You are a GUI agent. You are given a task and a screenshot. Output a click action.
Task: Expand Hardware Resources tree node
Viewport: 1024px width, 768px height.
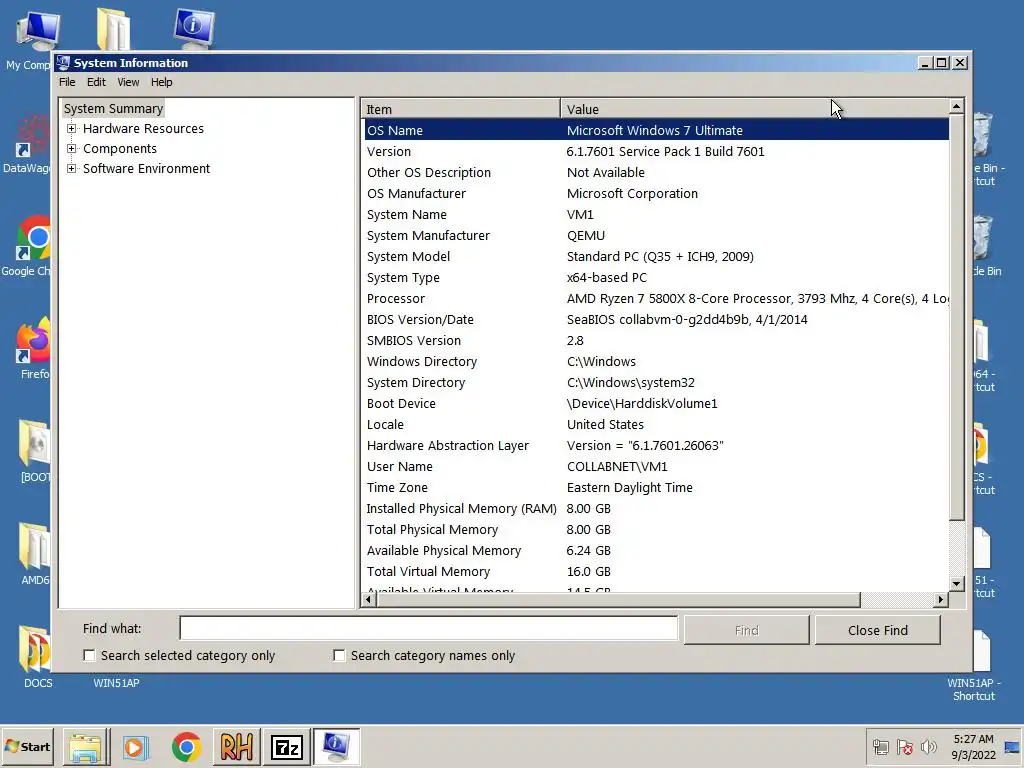71,129
